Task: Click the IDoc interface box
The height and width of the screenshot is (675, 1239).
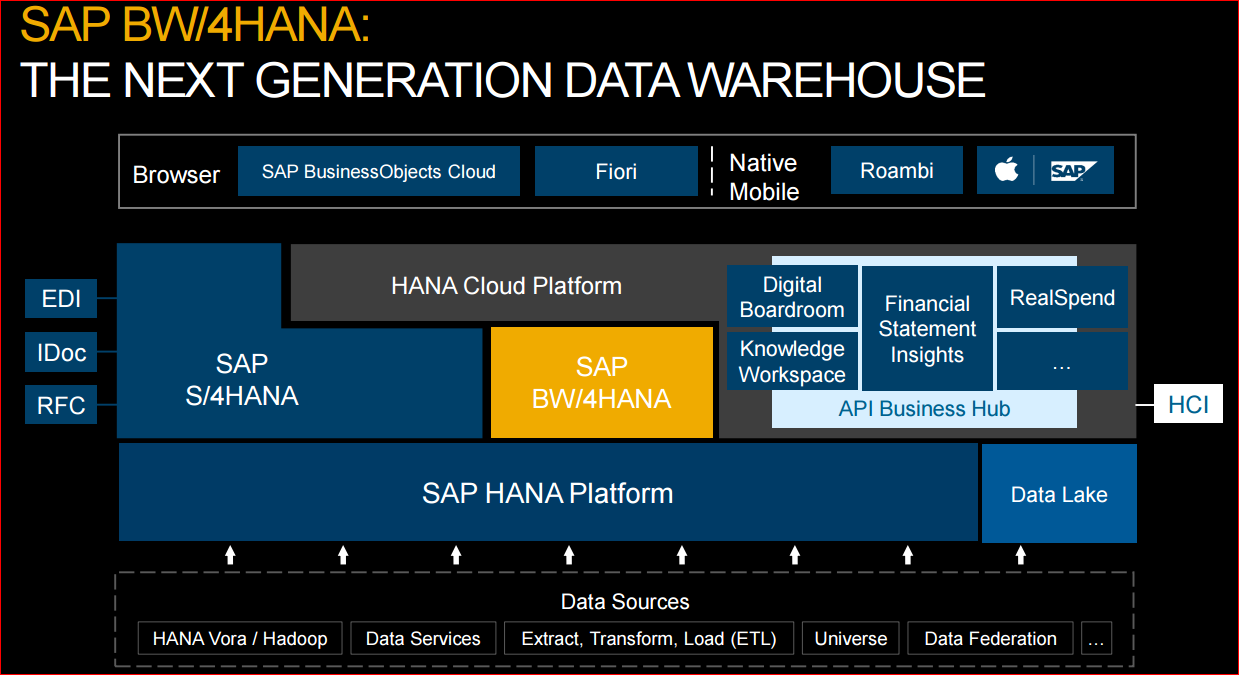Action: pyautogui.click(x=61, y=352)
